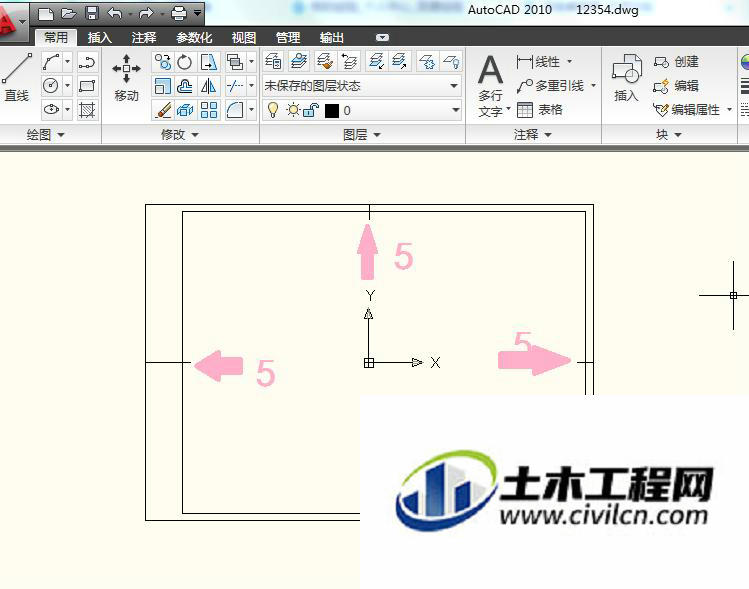Expand the 修改 panel

180,135
